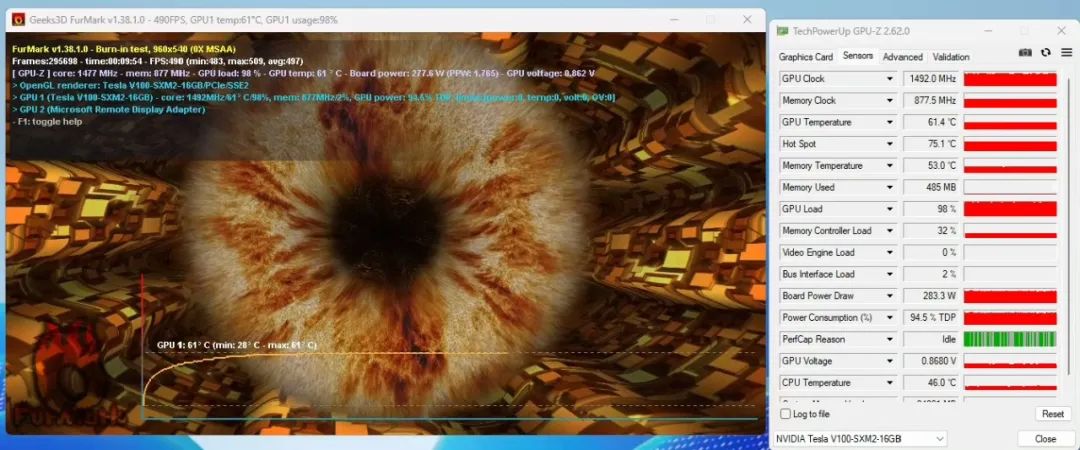Click the Board Power Draw history graph
The image size is (1080, 450).
click(1010, 296)
